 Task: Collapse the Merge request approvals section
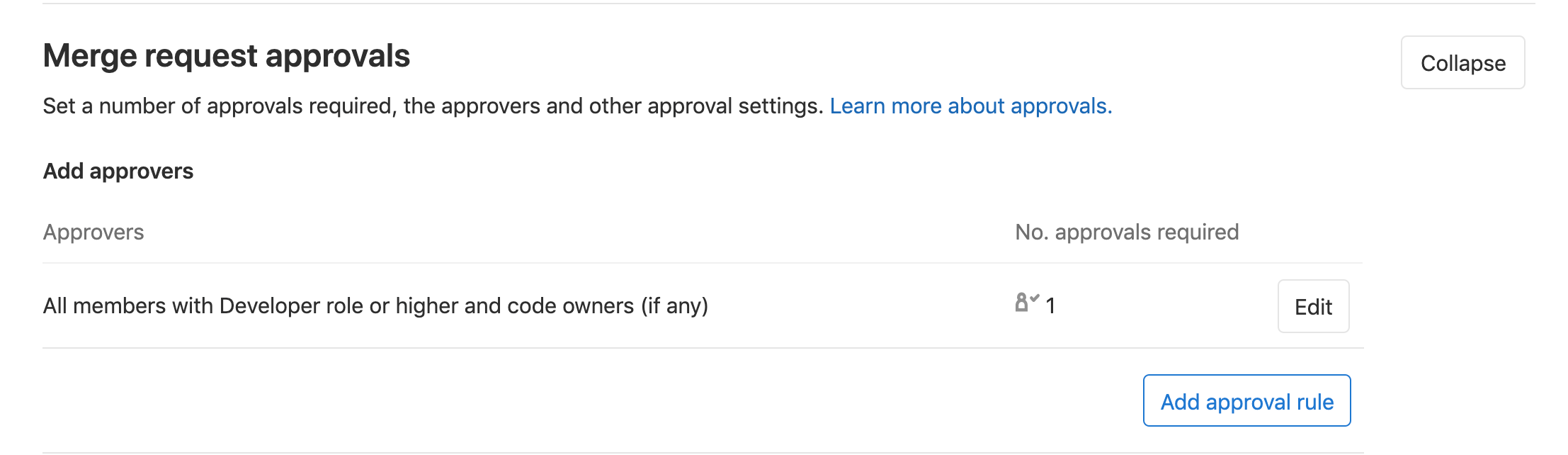[1462, 62]
